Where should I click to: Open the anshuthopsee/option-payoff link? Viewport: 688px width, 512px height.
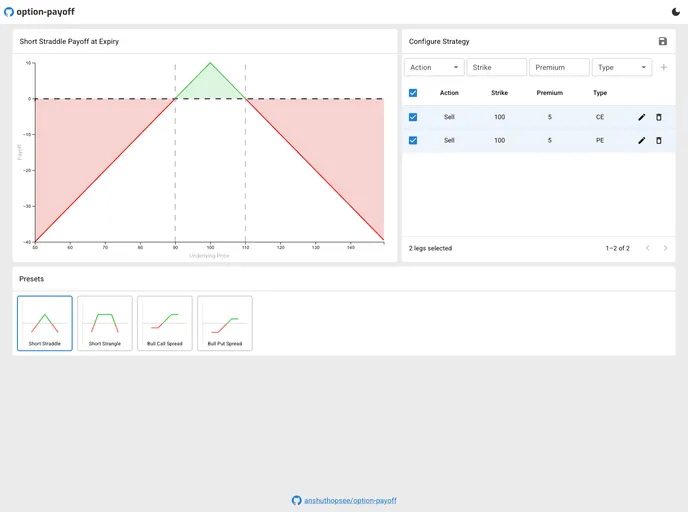(x=350, y=501)
